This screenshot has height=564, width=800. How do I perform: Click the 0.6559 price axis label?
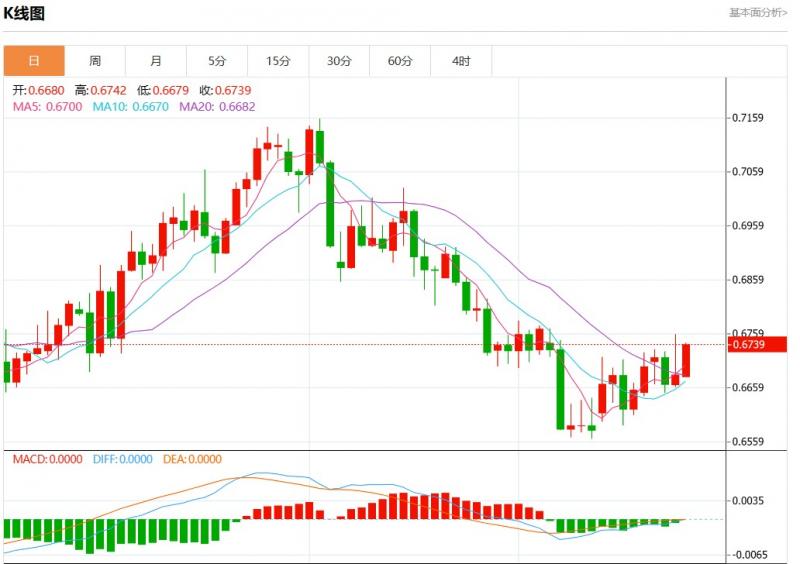(x=747, y=442)
